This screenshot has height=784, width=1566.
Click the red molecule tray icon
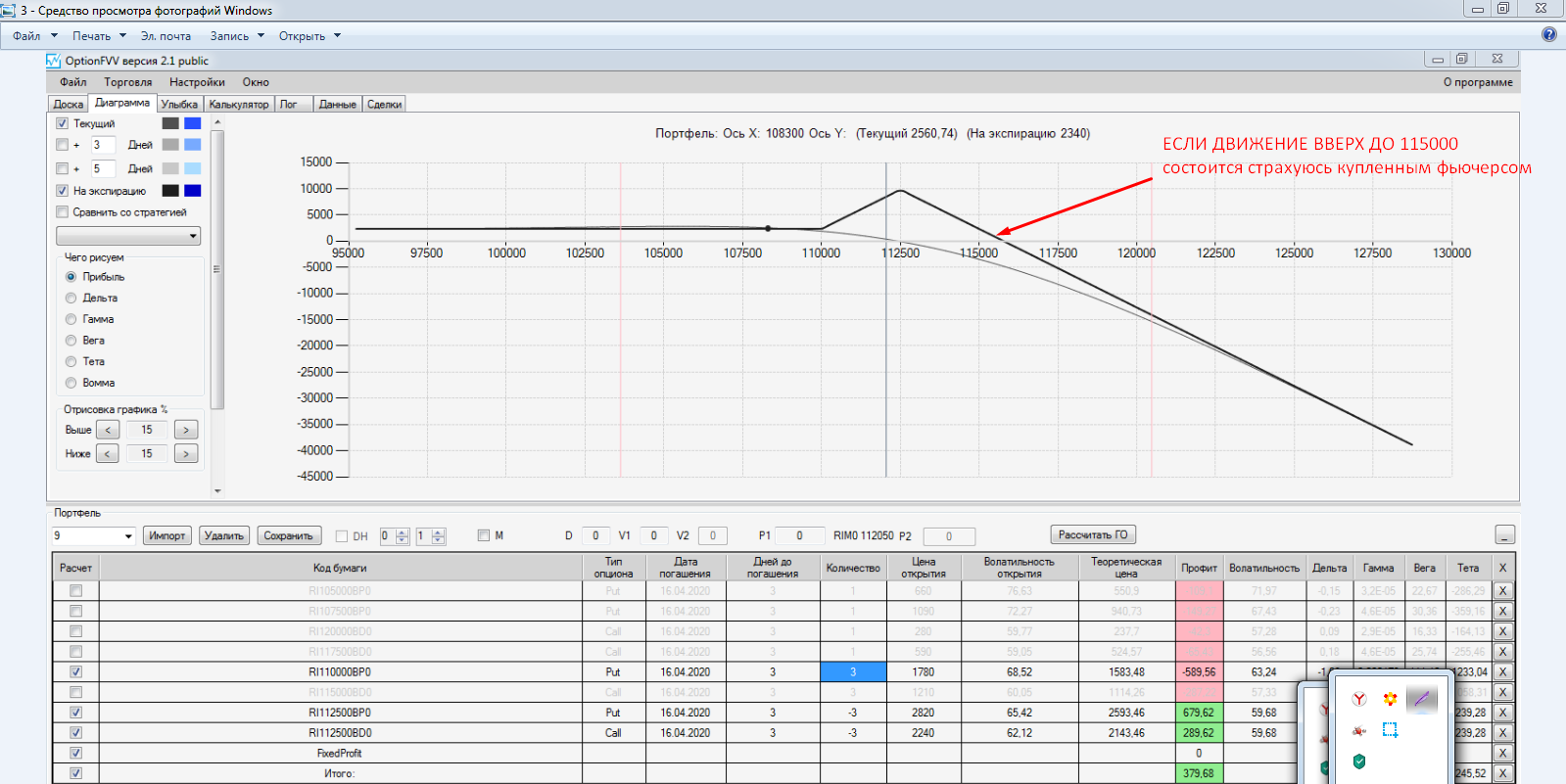pos(1359,730)
